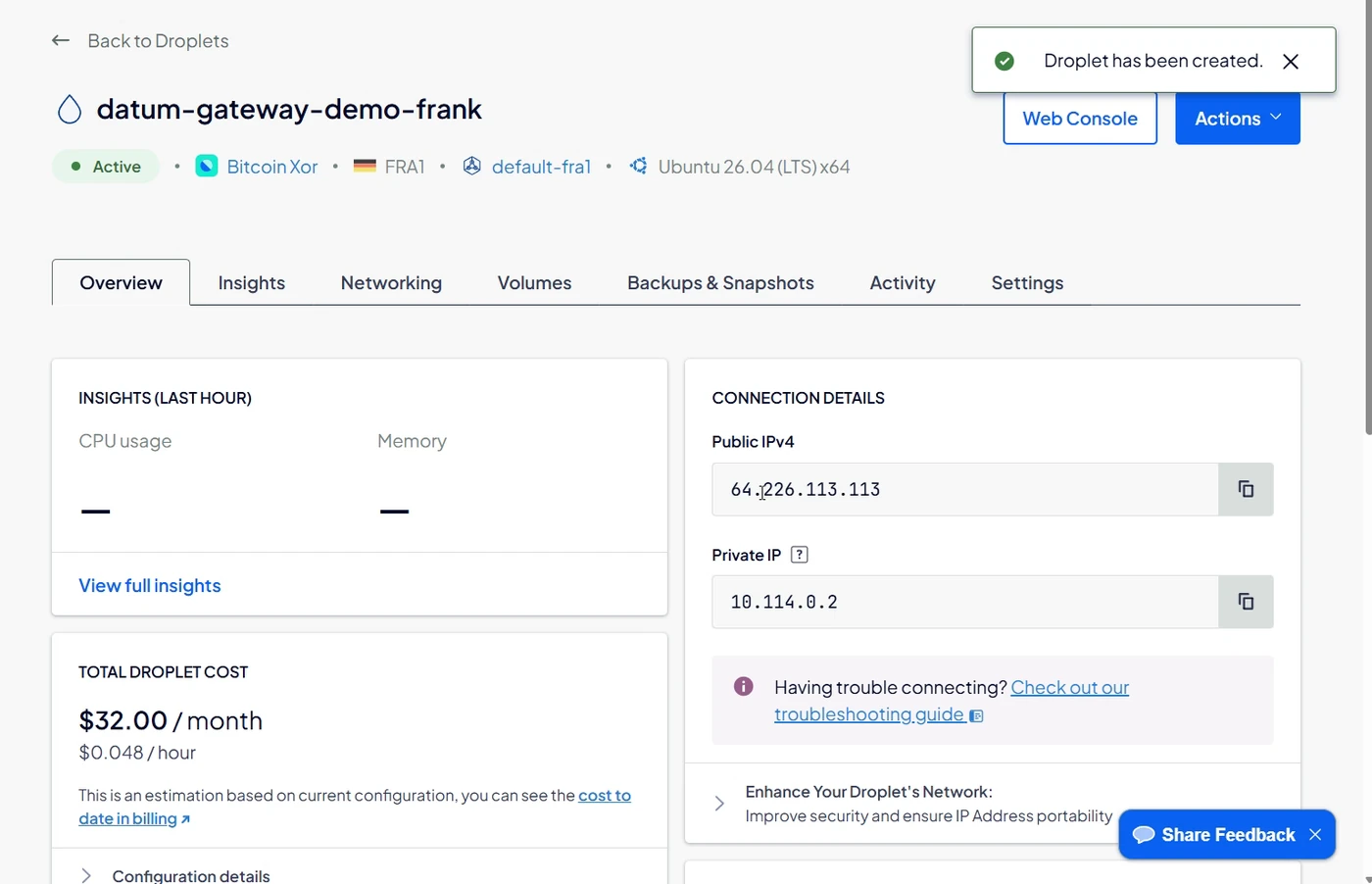
Task: Open the Settings tab
Action: click(1027, 282)
